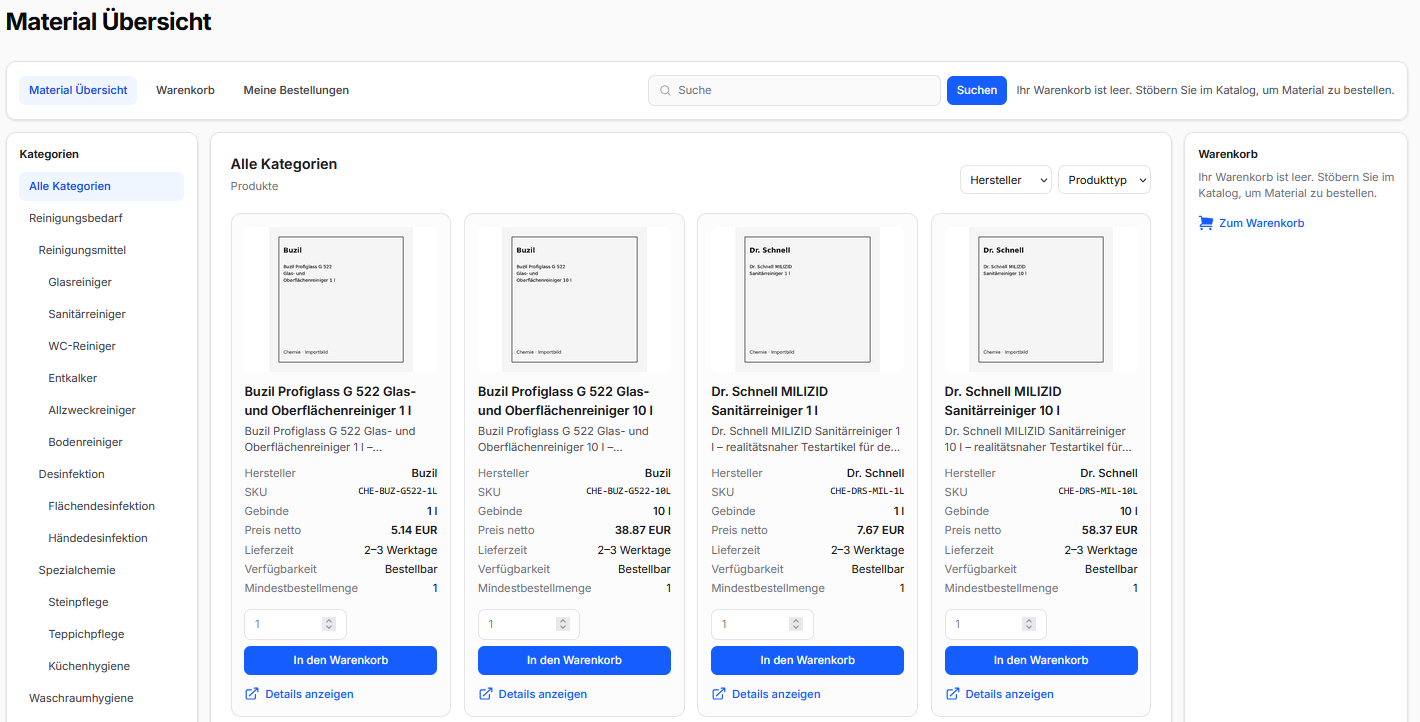
Task: Add Dr. Schnell MILIZID 1 l to cart
Action: point(807,660)
